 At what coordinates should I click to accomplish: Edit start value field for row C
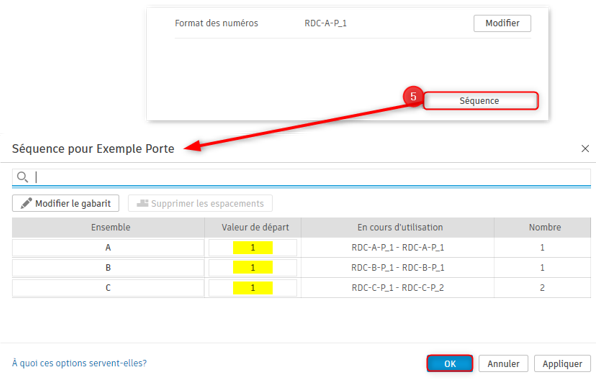pos(253,288)
